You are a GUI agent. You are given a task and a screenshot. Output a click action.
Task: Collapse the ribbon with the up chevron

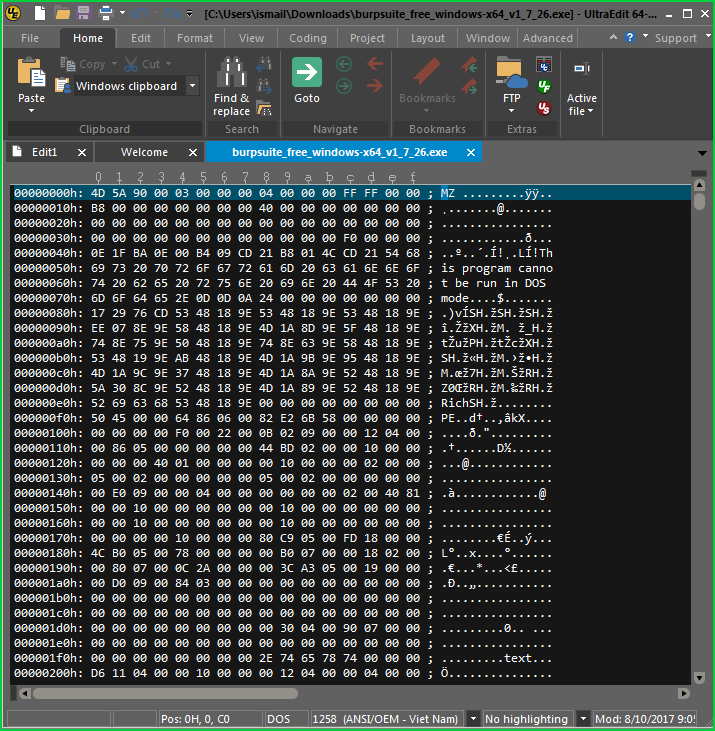(x=613, y=37)
